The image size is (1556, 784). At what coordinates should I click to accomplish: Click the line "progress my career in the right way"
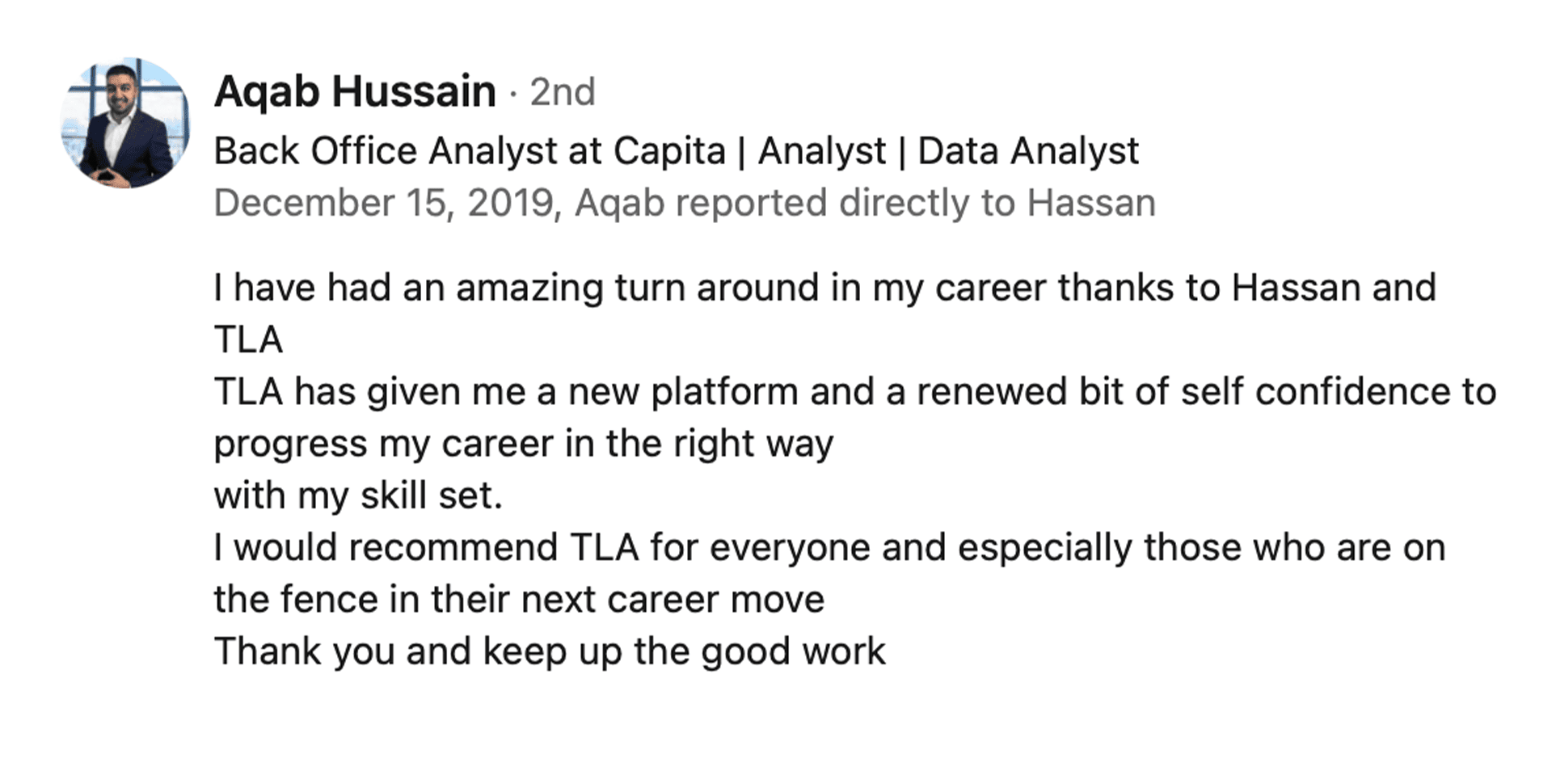pyautogui.click(x=524, y=445)
